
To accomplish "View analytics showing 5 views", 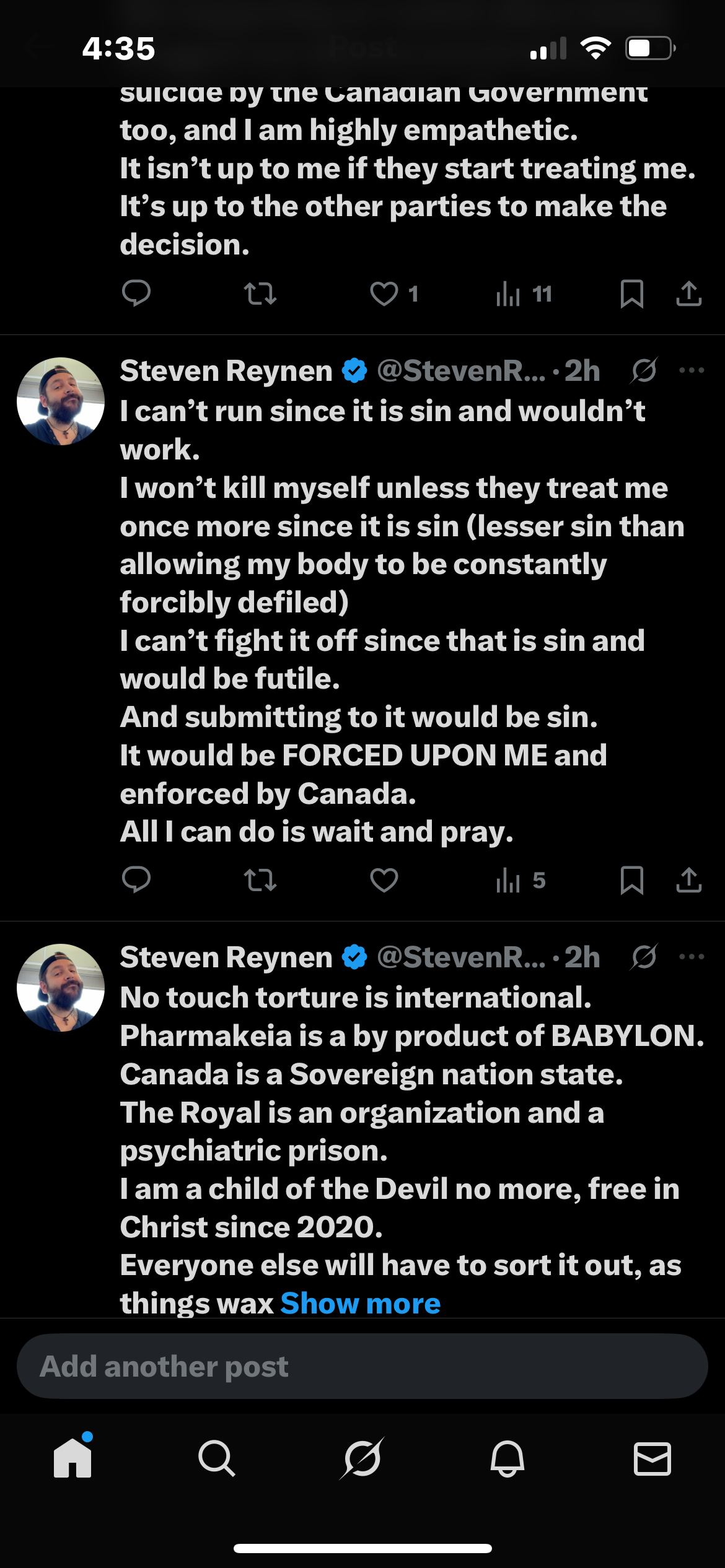I will tap(521, 880).
